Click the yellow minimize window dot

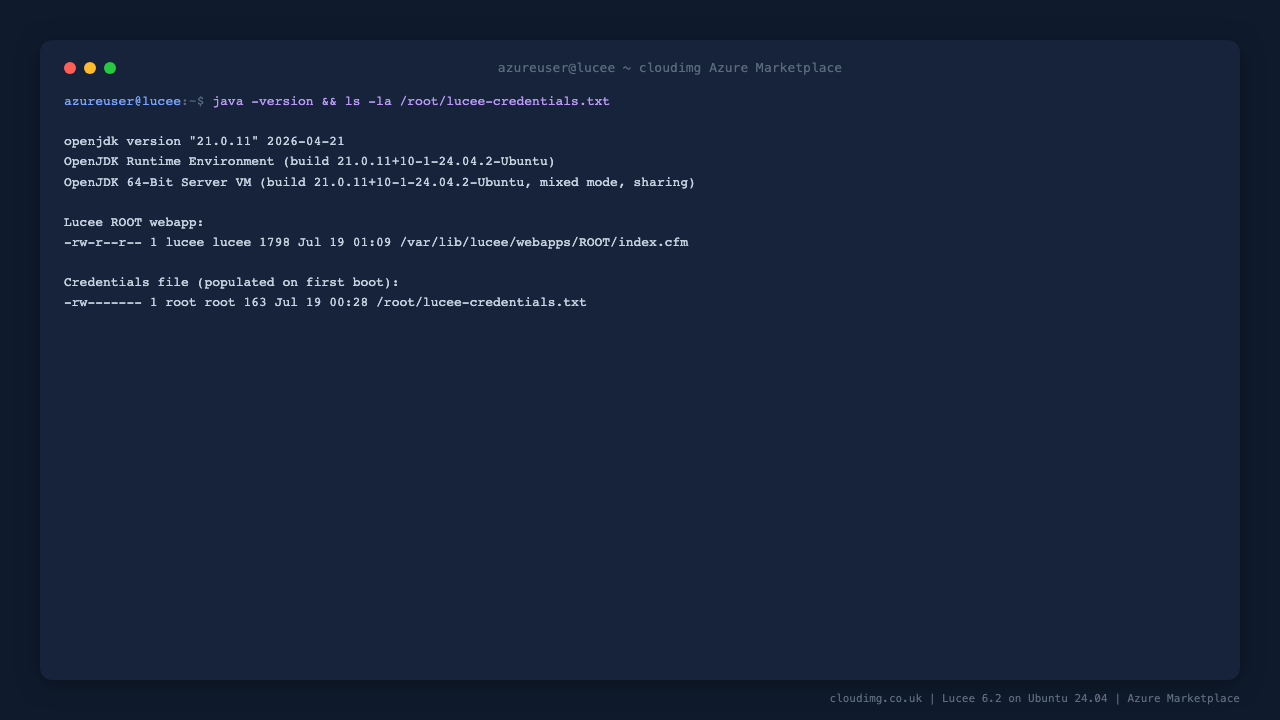tap(90, 68)
